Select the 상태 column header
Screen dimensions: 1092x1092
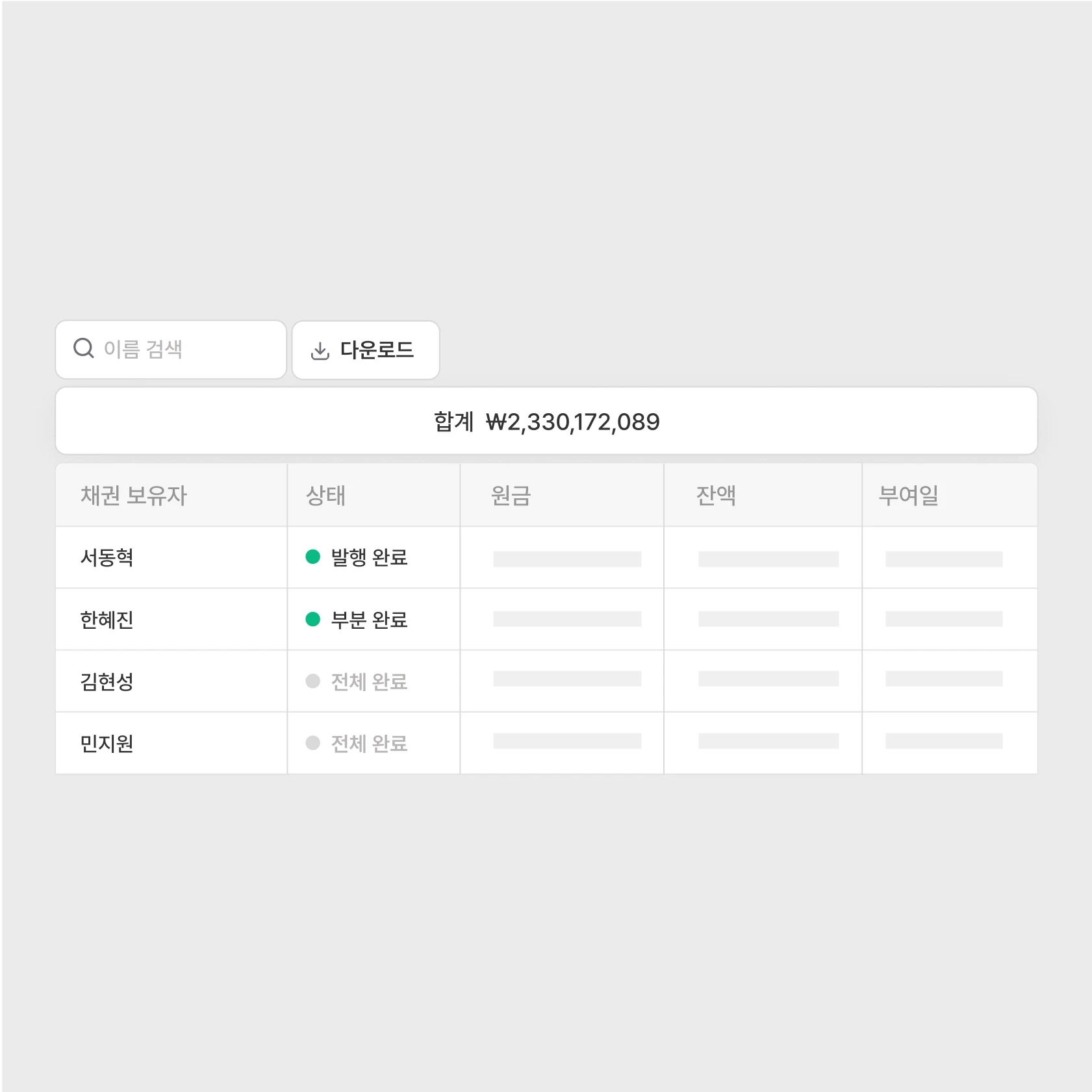[325, 495]
